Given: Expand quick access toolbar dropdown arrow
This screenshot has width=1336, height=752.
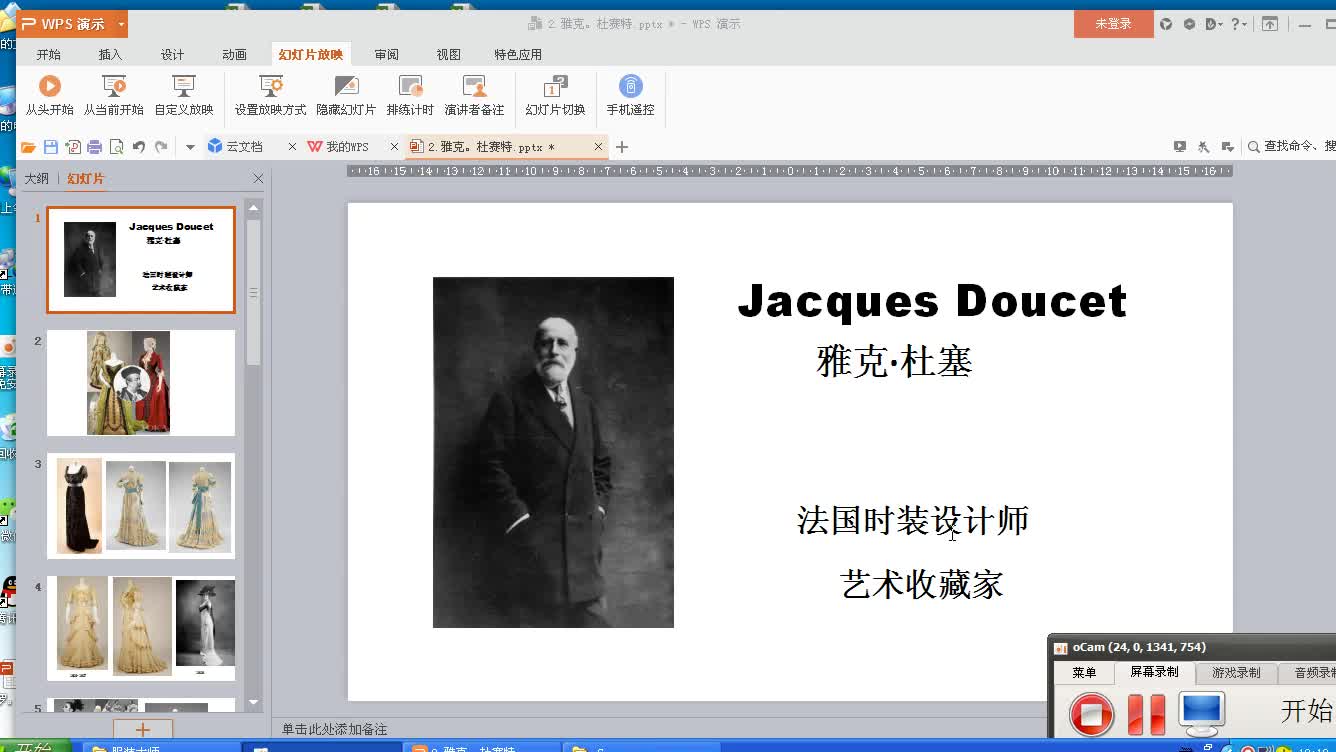Looking at the screenshot, I should point(190,147).
